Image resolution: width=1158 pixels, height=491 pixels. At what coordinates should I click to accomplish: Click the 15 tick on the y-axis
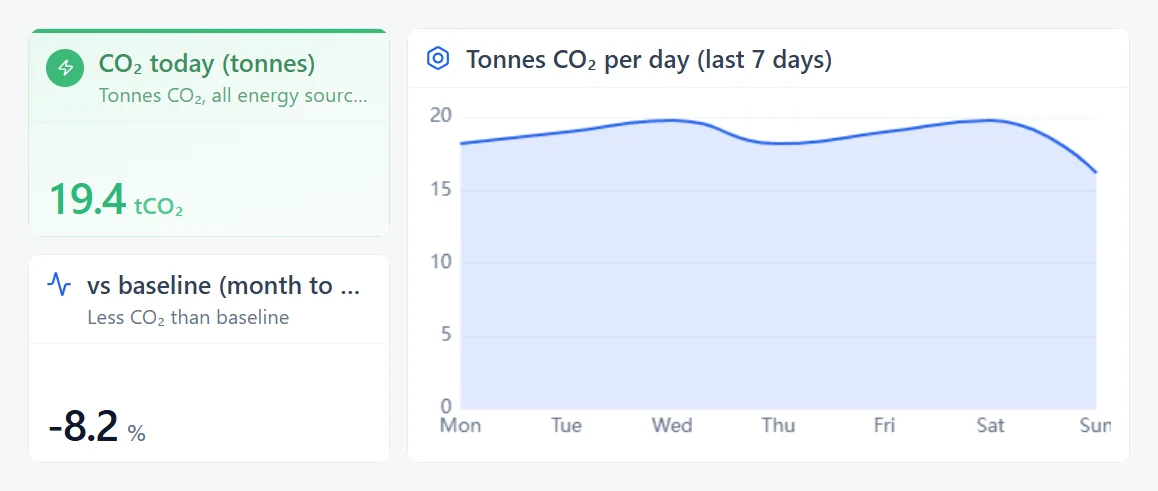click(x=441, y=190)
